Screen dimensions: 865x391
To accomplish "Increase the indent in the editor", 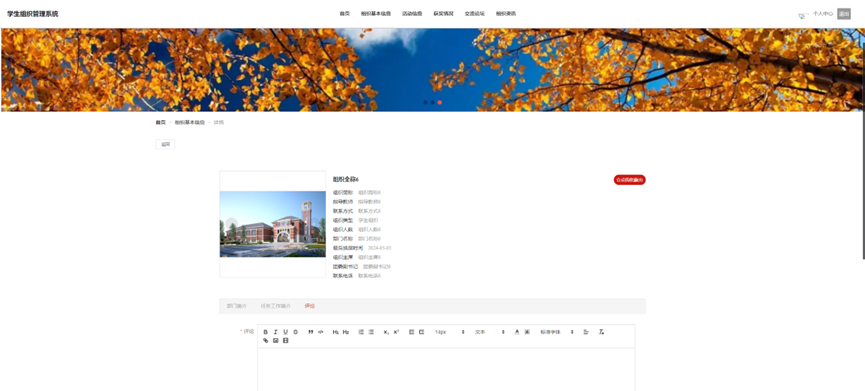I will pyautogui.click(x=421, y=332).
